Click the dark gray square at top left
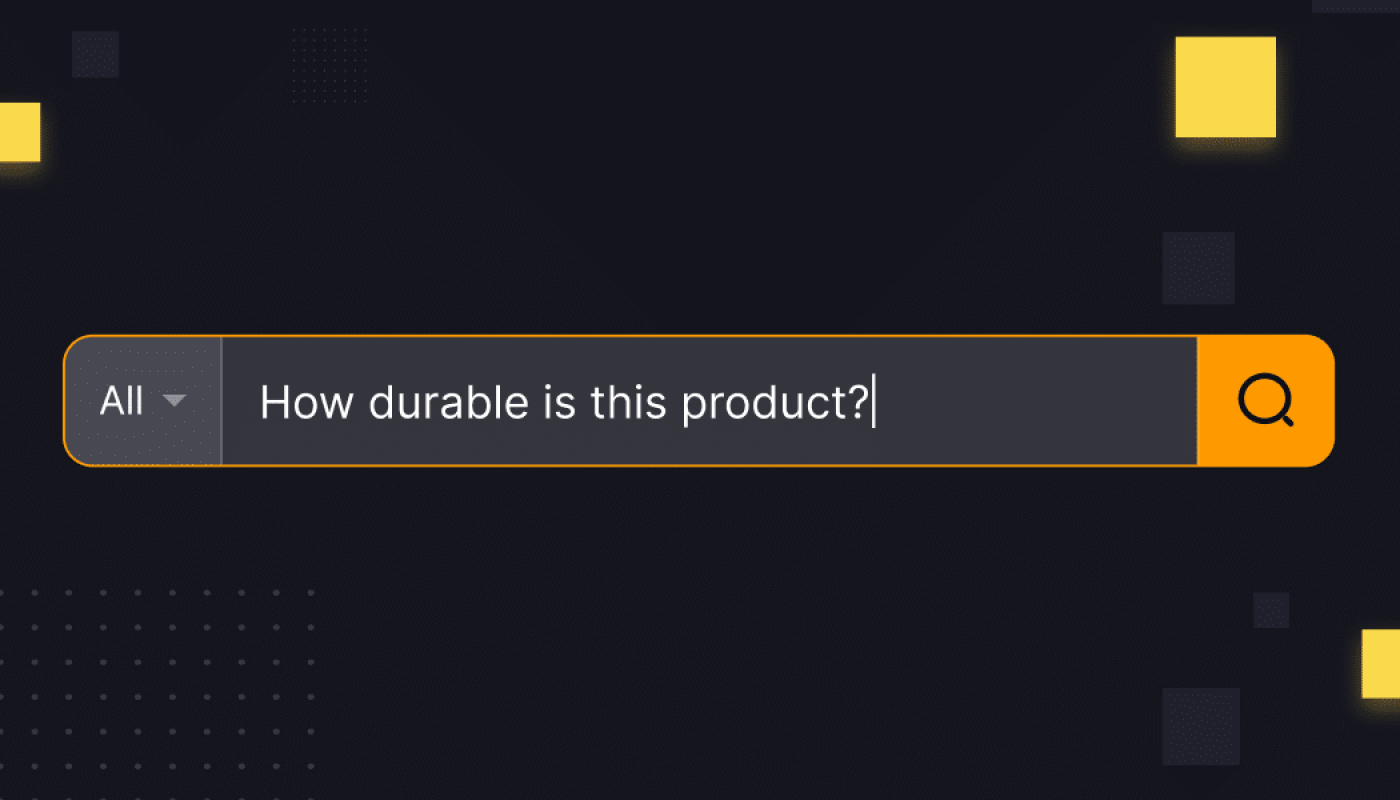The width and height of the screenshot is (1400, 800). pos(95,54)
